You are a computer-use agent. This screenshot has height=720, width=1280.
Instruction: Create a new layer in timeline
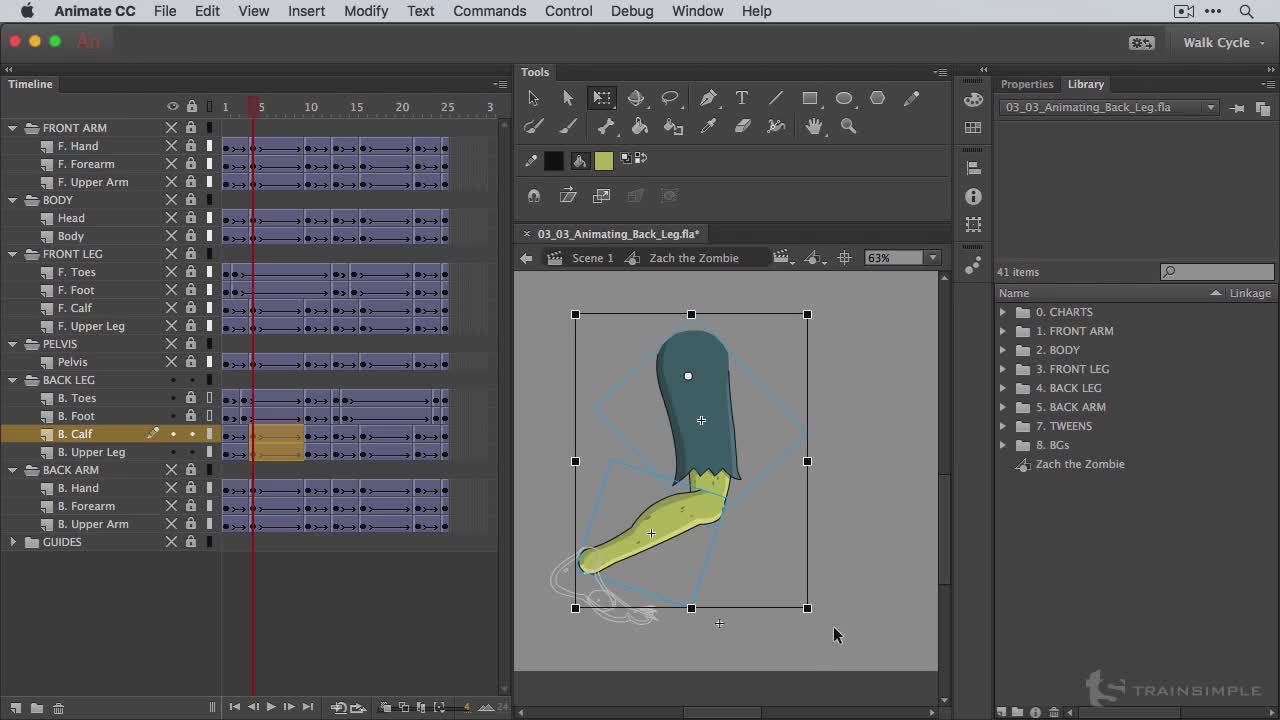coord(15,708)
